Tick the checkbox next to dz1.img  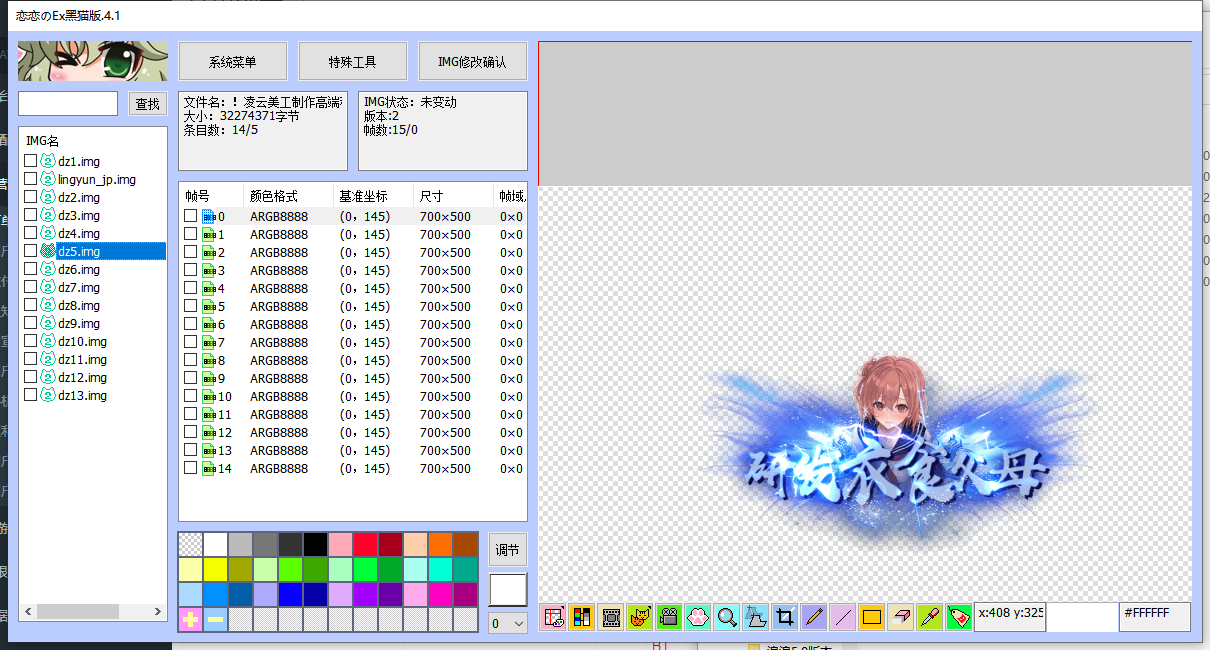point(31,161)
